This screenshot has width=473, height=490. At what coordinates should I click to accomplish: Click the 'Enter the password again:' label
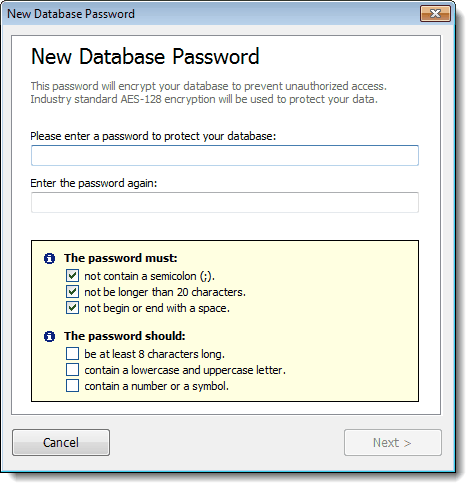tap(94, 183)
